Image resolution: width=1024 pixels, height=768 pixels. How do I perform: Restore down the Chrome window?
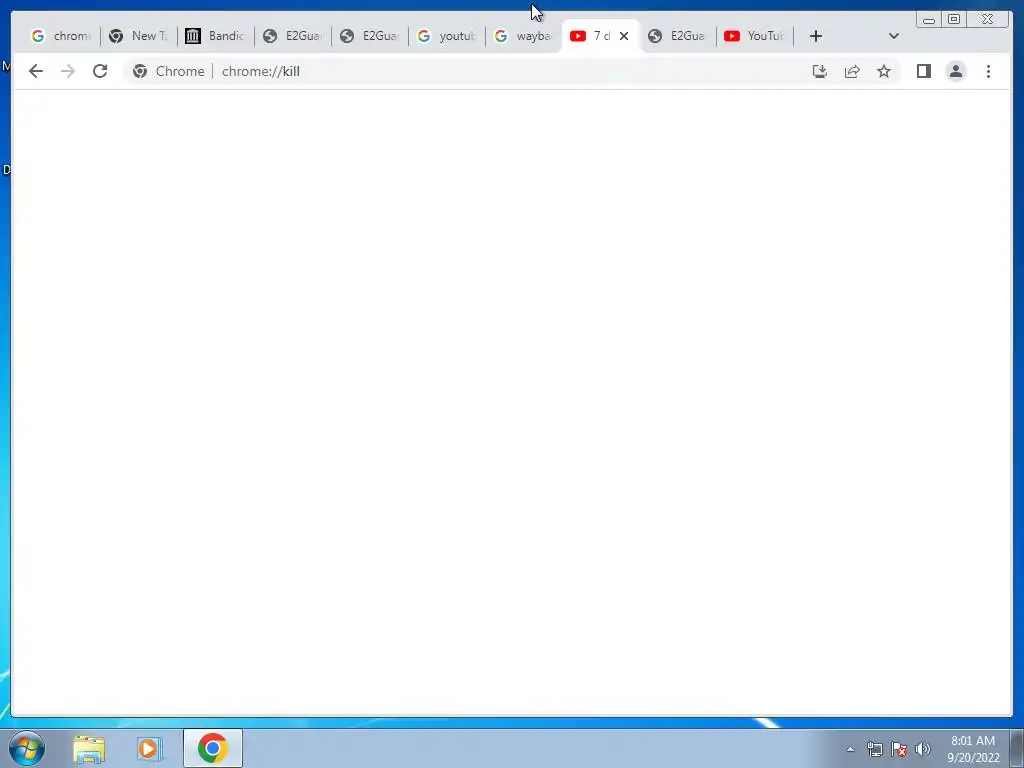coord(954,20)
